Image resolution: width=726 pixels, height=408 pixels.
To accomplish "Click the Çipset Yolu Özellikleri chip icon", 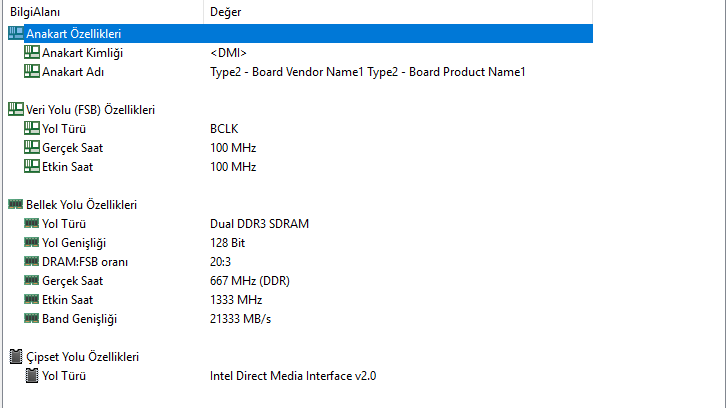I will pyautogui.click(x=15, y=356).
